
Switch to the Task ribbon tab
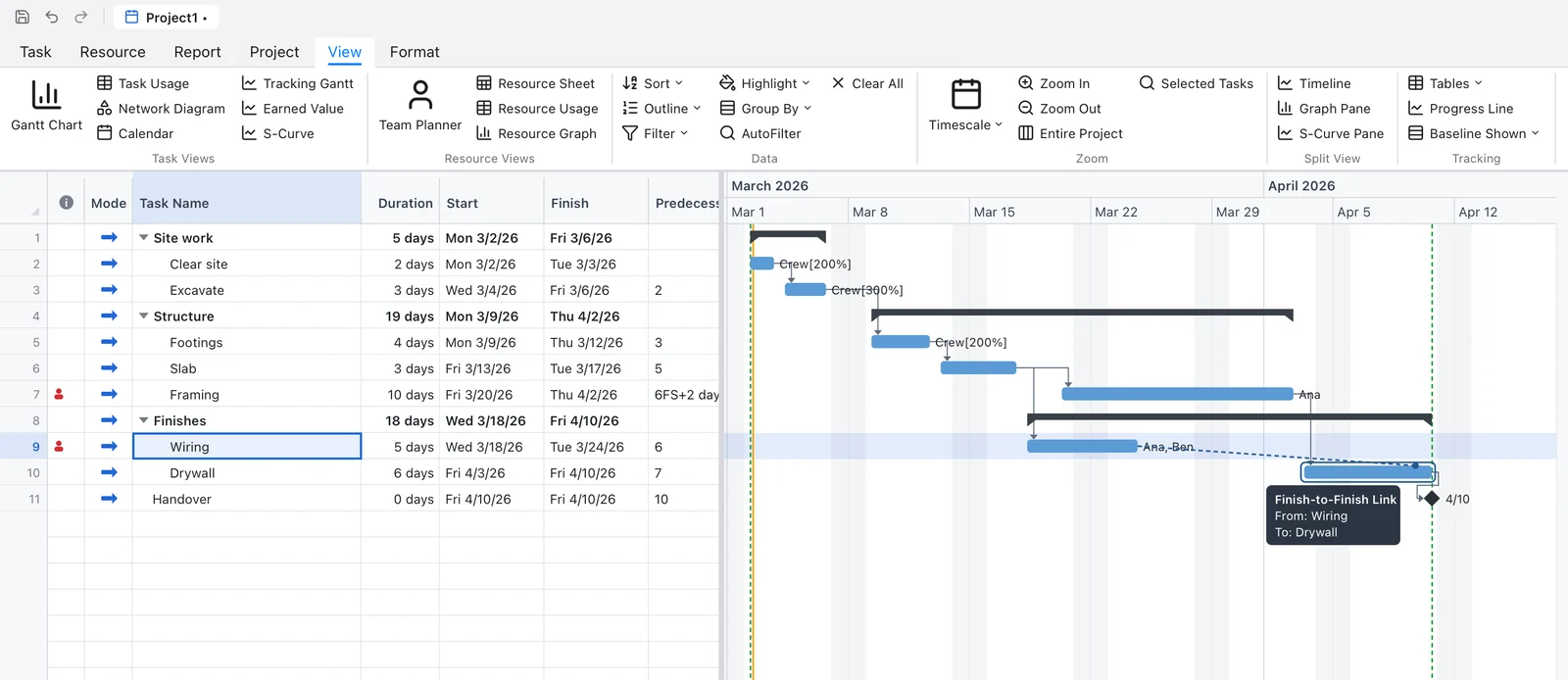click(35, 52)
